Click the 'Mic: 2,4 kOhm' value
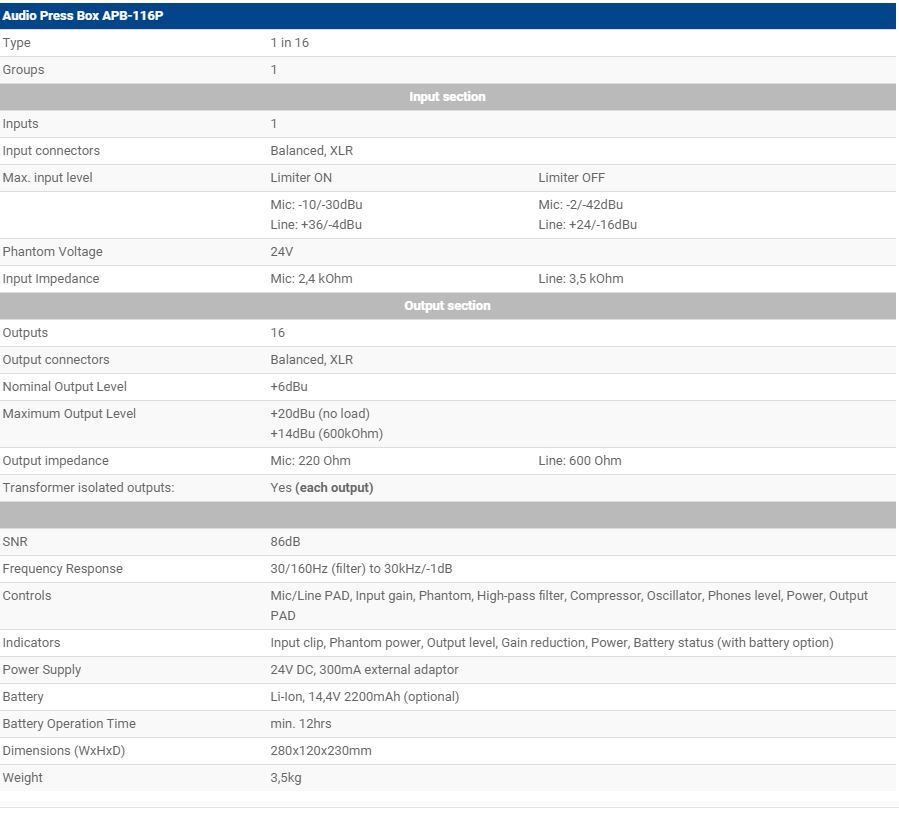 tap(311, 279)
